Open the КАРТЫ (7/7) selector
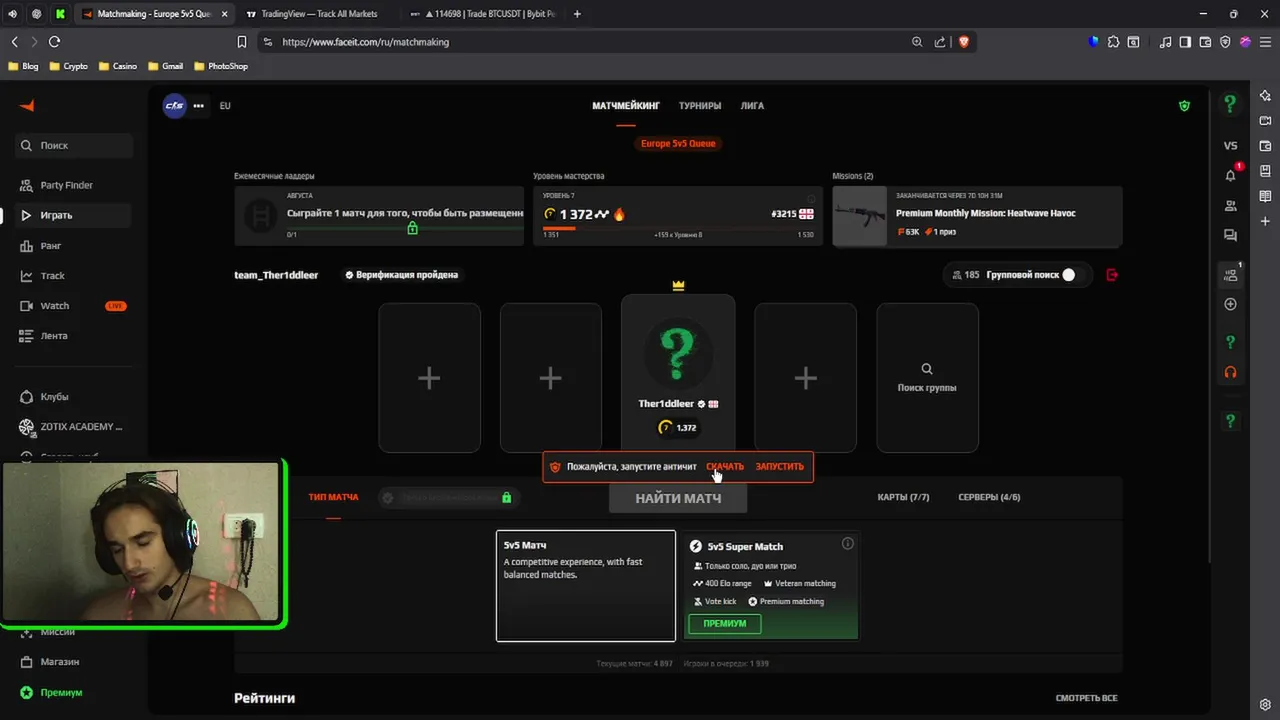This screenshot has width=1280, height=720. pos(903,497)
